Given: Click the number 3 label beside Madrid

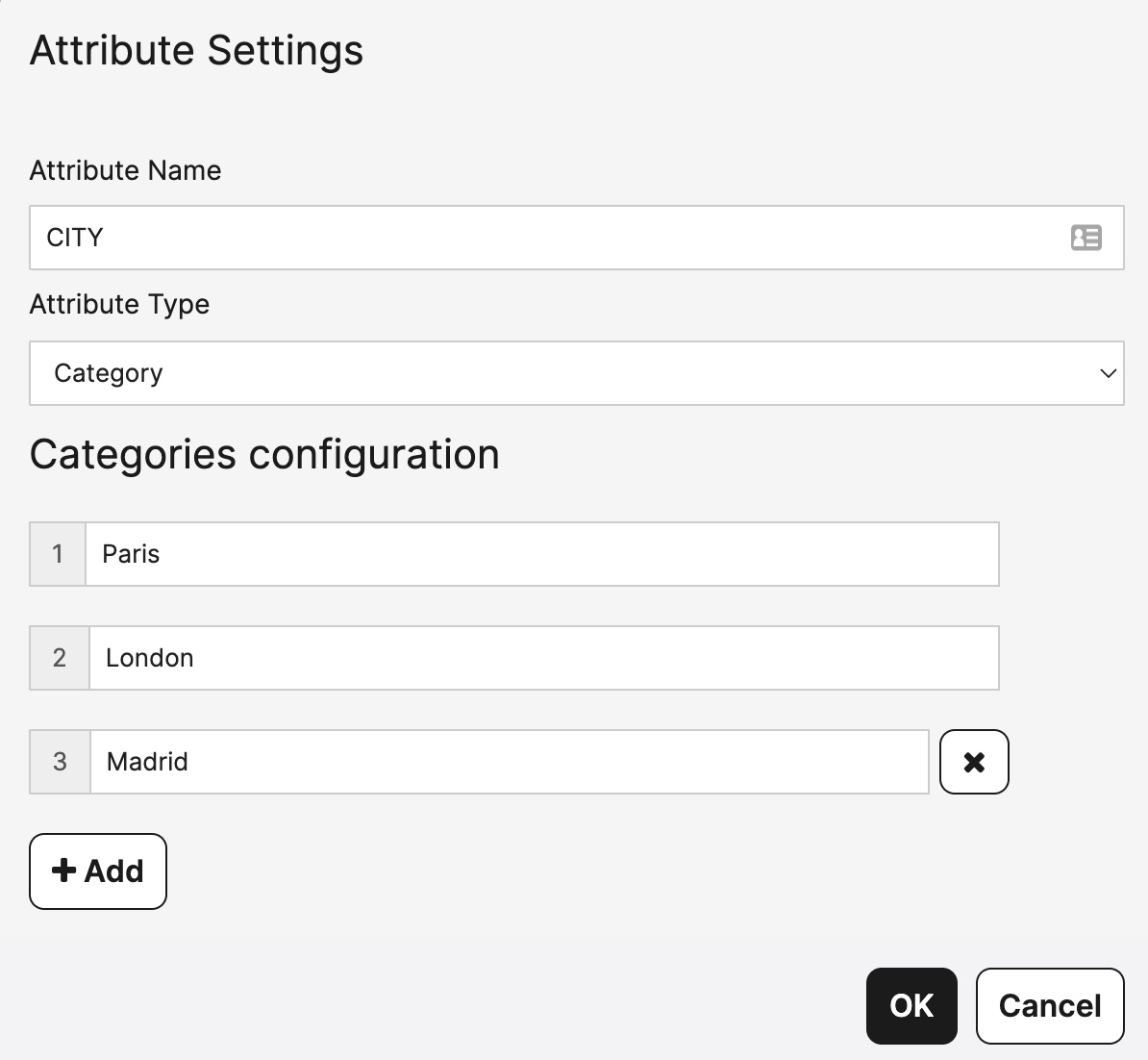Looking at the screenshot, I should (x=60, y=762).
